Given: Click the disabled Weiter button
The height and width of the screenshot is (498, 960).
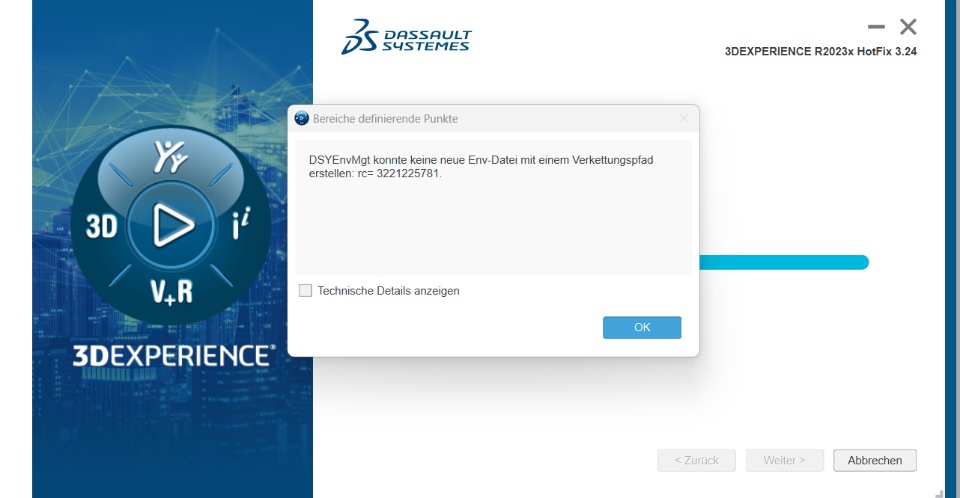Looking at the screenshot, I should (x=784, y=460).
